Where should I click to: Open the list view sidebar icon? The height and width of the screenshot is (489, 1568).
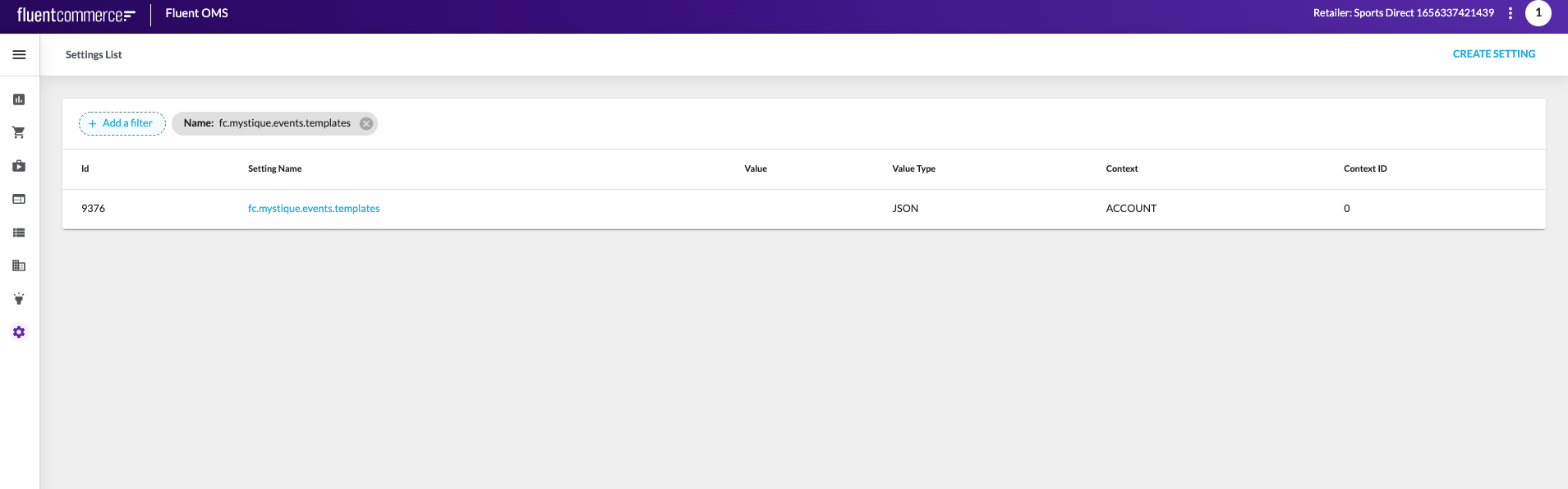19,233
